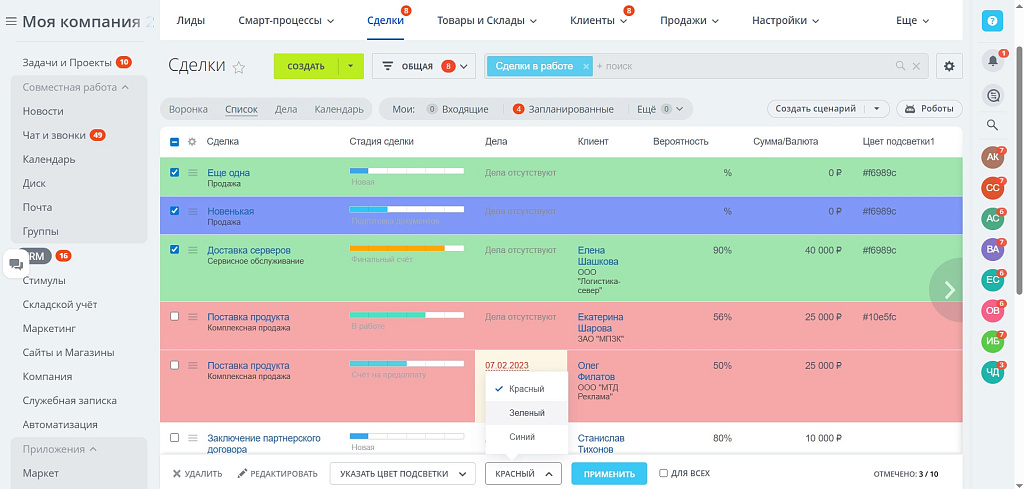
Task: Click the grid column settings gear icon
Action: (x=192, y=142)
